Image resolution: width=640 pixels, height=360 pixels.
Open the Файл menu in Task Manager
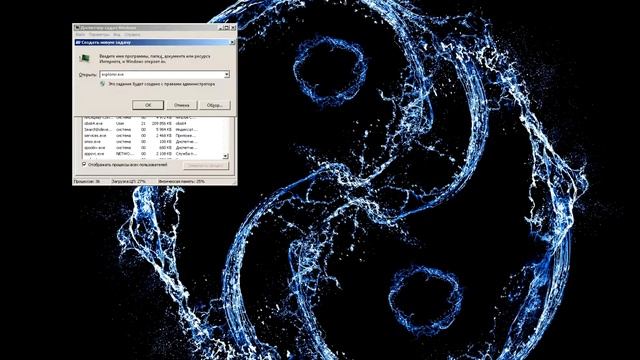80,35
